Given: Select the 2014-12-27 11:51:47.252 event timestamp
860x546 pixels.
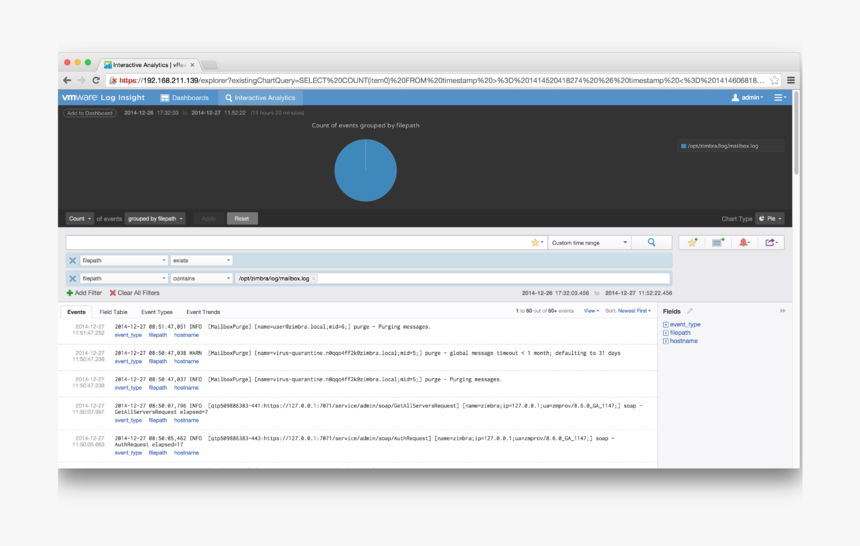Looking at the screenshot, I should click(x=89, y=330).
